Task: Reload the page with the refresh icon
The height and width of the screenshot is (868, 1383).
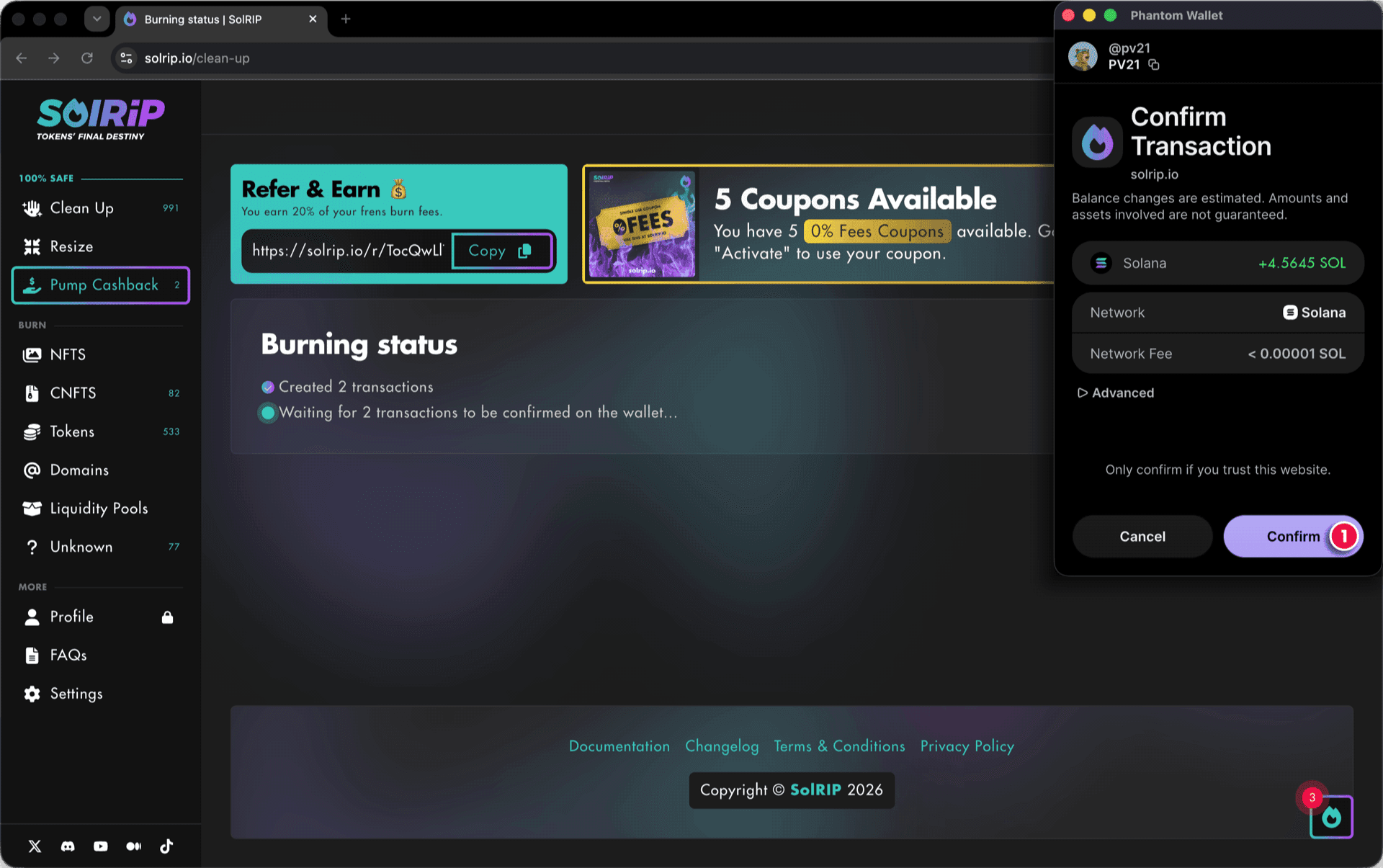Action: pos(87,58)
